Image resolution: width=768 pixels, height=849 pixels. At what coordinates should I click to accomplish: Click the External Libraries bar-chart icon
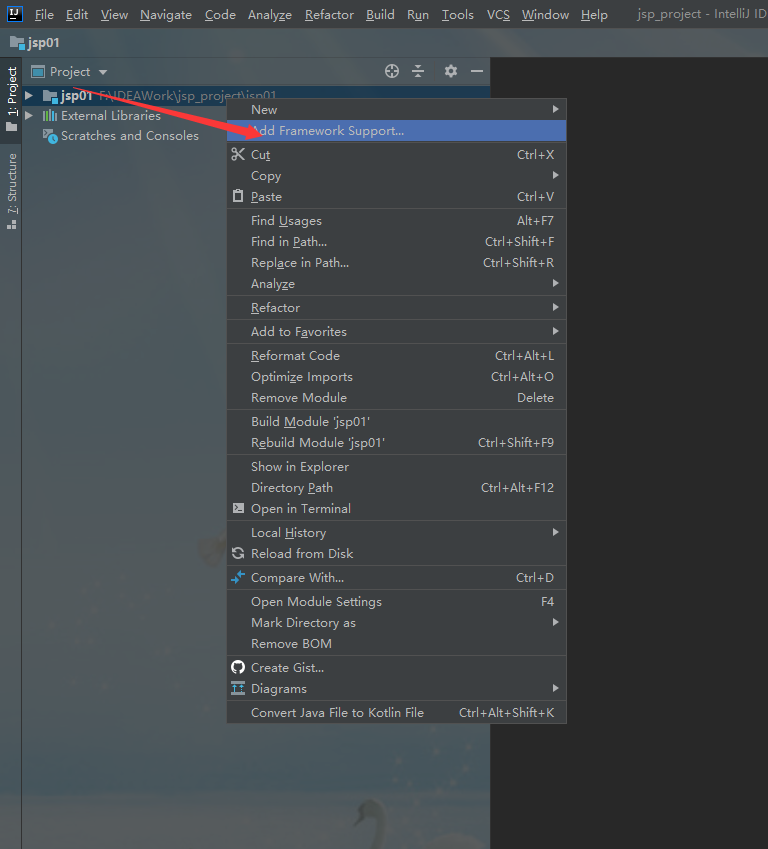pyautogui.click(x=50, y=115)
